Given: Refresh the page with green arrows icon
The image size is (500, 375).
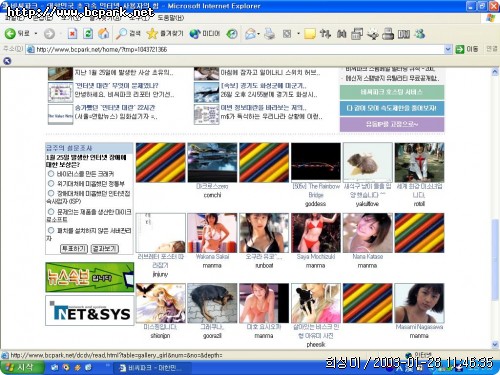Looking at the screenshot, I should [x=88, y=34].
